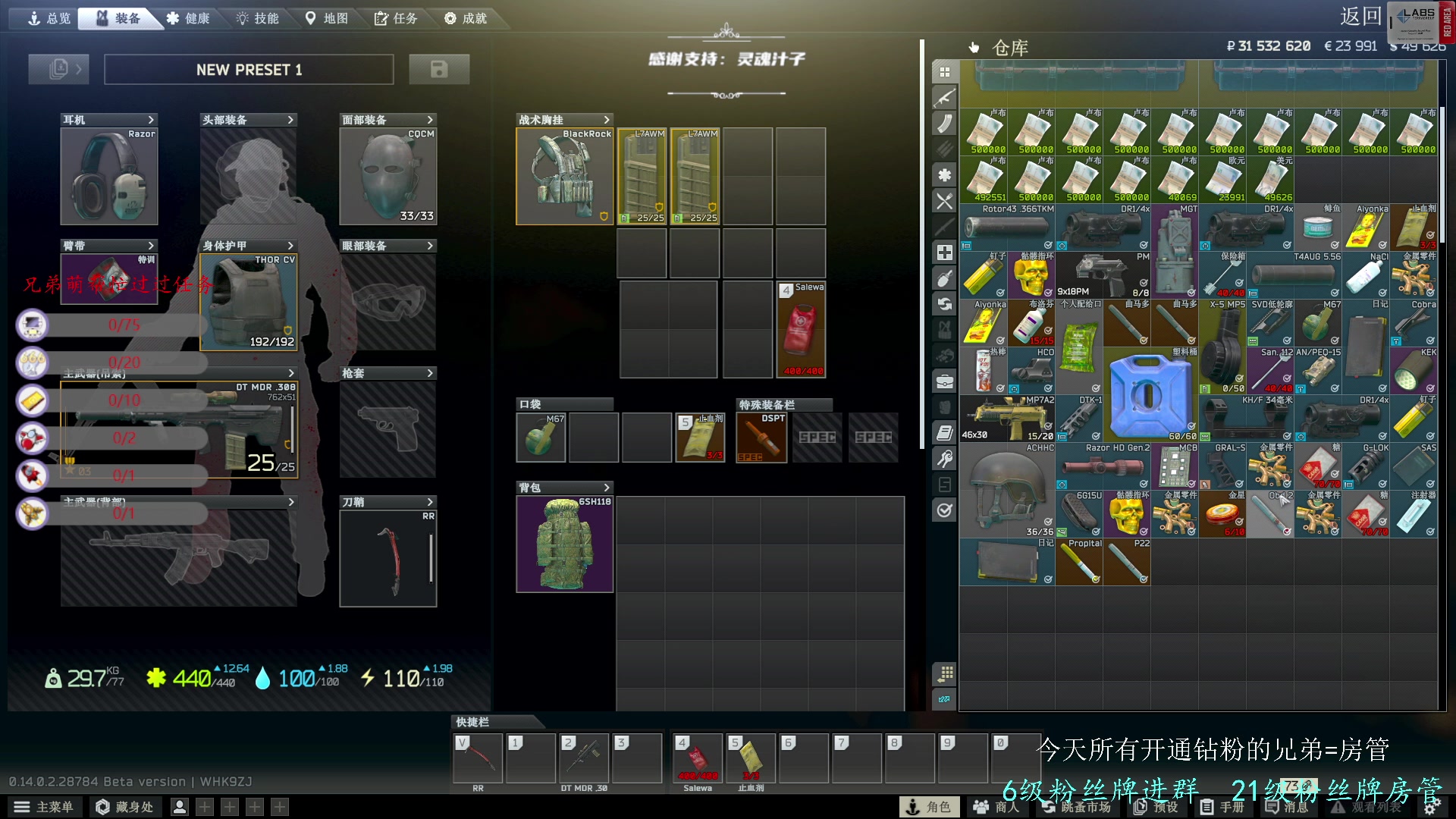The height and width of the screenshot is (819, 1456).
Task: Click the 返回 back button
Action: (x=1360, y=16)
